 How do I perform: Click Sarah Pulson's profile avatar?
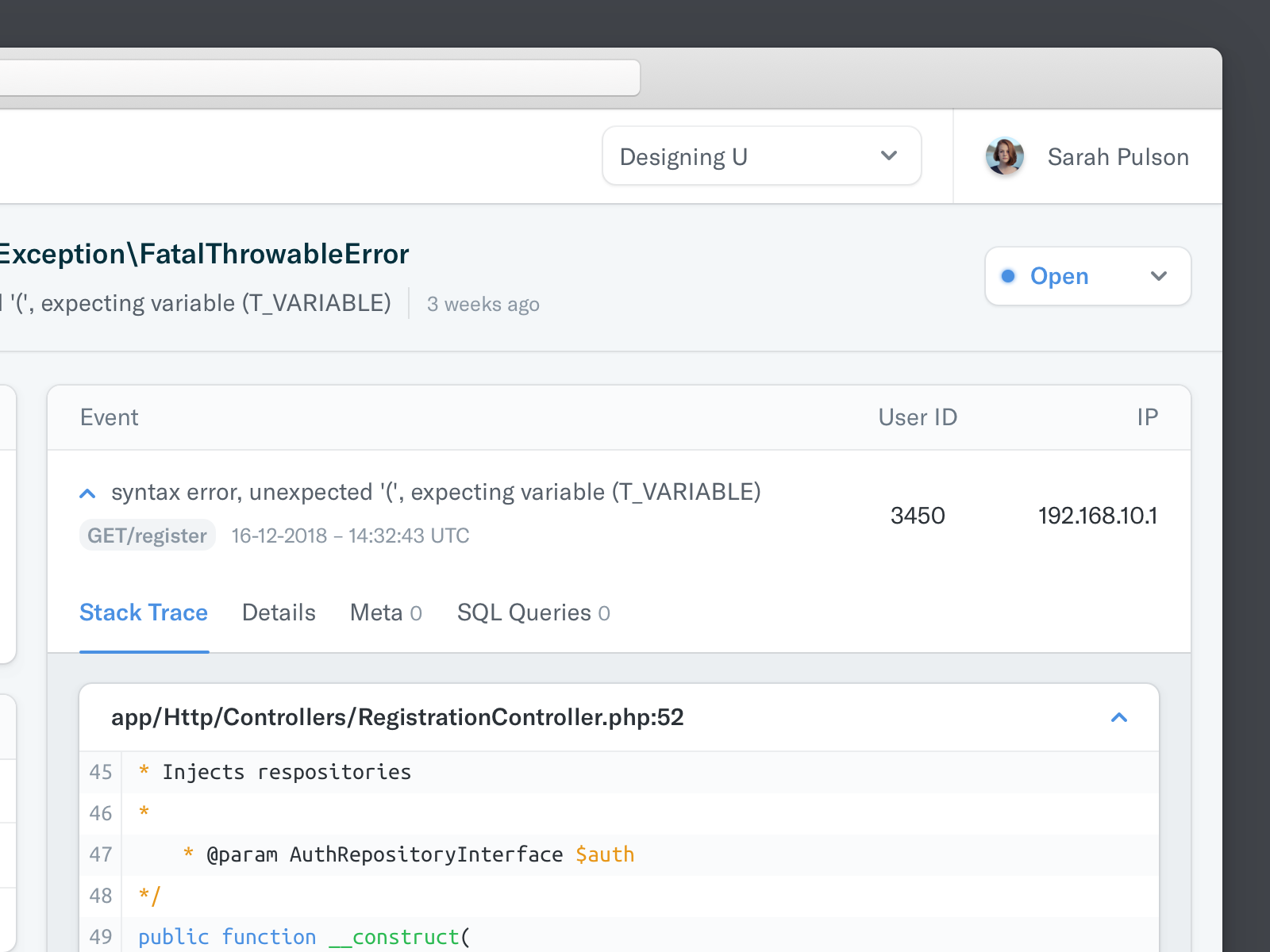[1004, 155]
